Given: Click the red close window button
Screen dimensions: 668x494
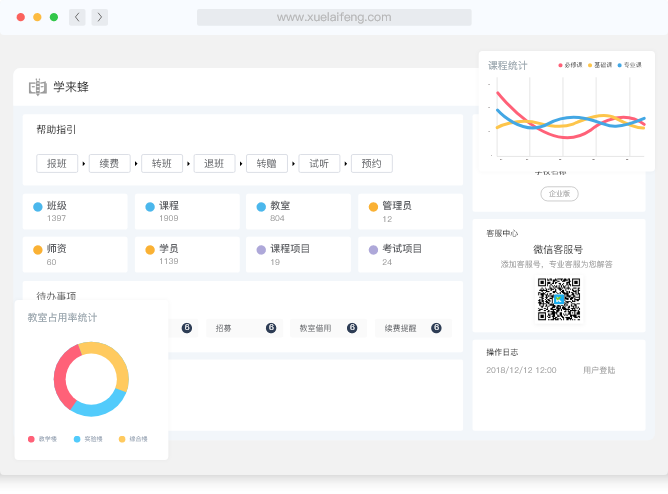Looking at the screenshot, I should (20, 17).
